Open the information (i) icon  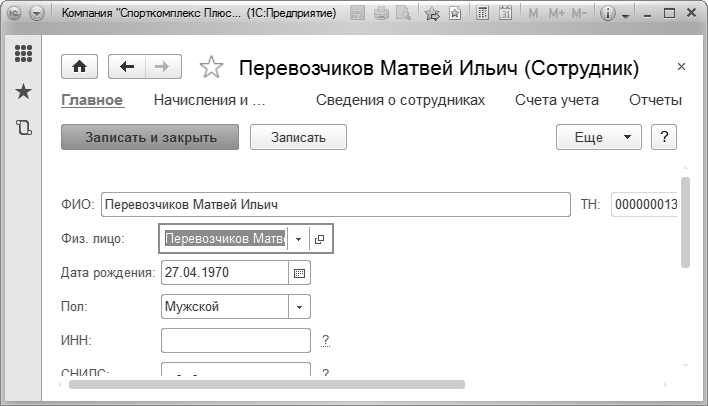(x=608, y=14)
